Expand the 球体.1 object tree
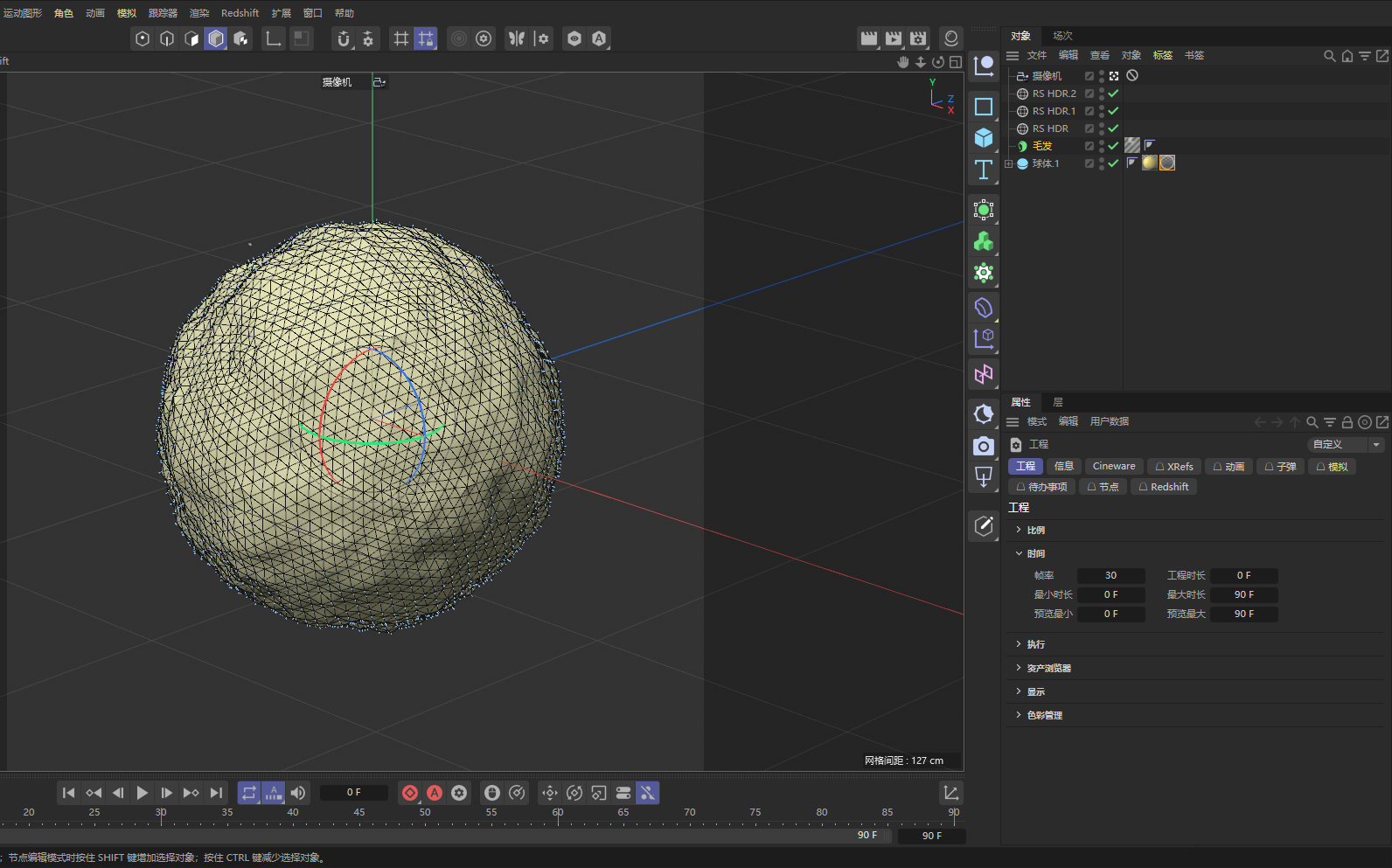1392x868 pixels. (x=1008, y=163)
